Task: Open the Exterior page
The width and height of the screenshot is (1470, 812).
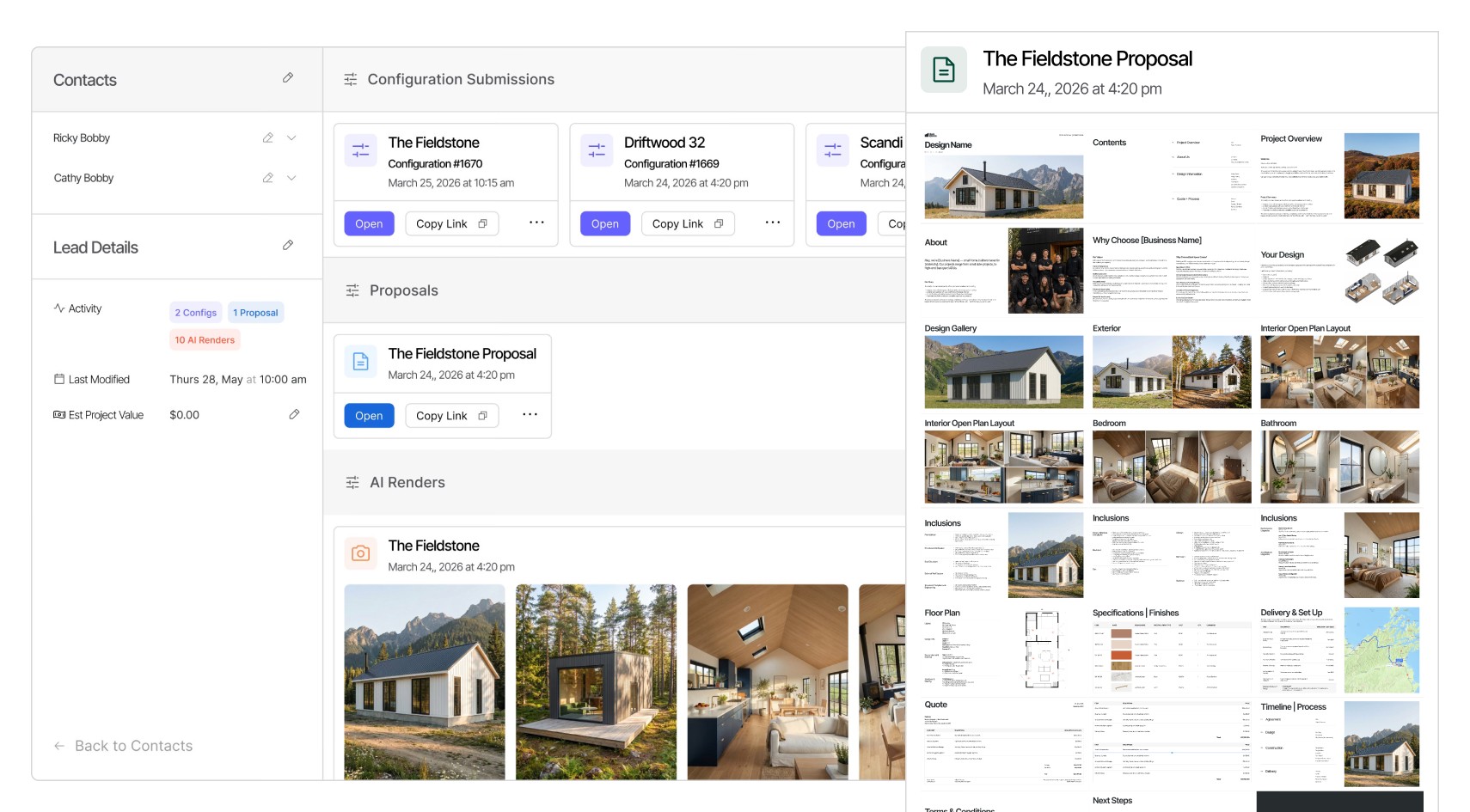Action: (1172, 365)
